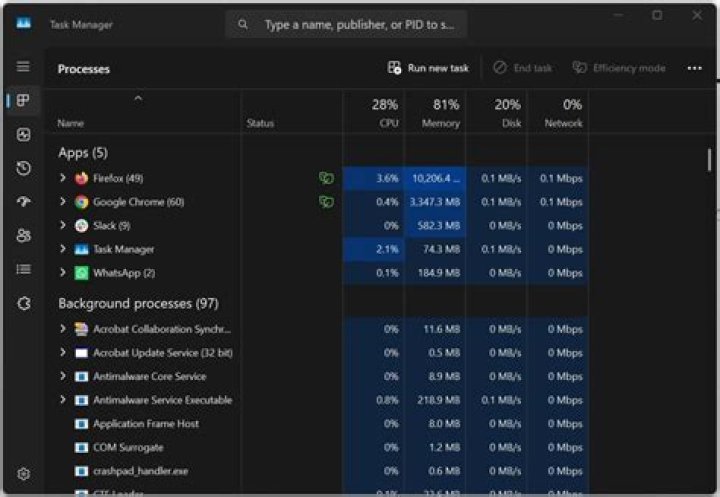The height and width of the screenshot is (497, 720).
Task: Open the App history sidebar page
Action: click(x=23, y=168)
